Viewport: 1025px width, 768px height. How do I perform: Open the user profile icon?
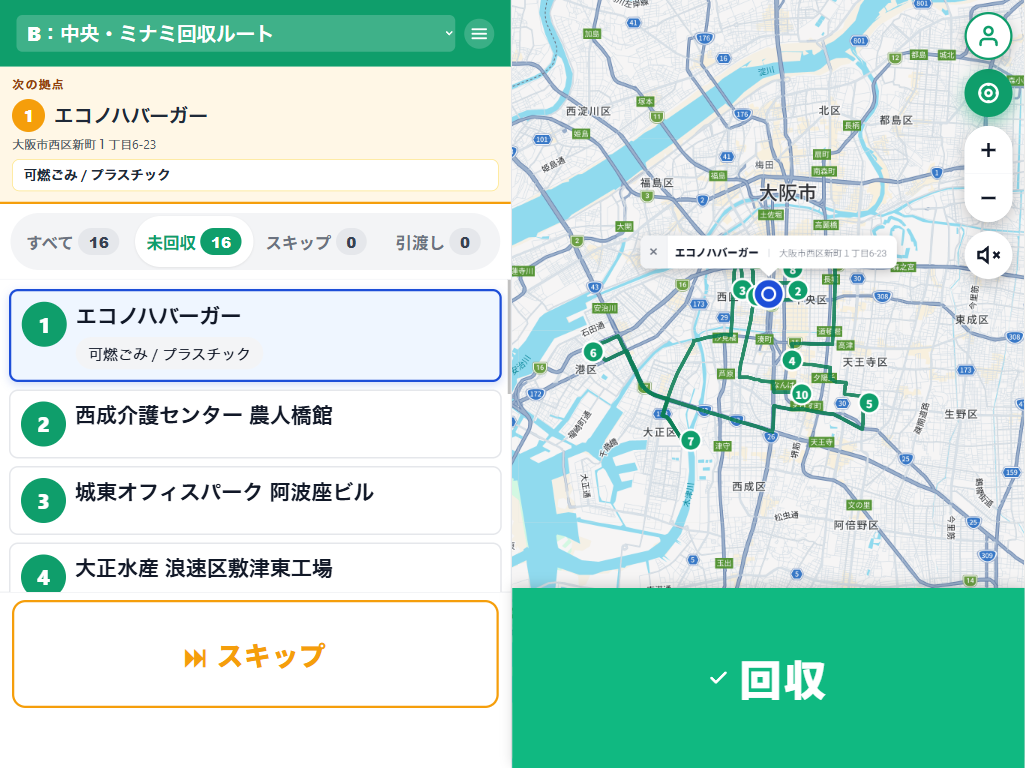tap(988, 36)
